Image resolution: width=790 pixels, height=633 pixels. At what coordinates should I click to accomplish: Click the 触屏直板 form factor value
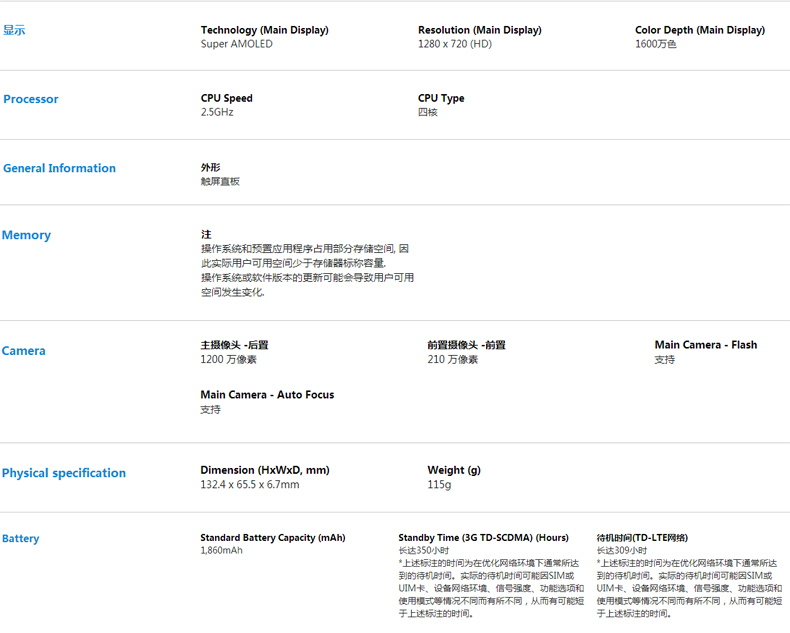[x=220, y=181]
